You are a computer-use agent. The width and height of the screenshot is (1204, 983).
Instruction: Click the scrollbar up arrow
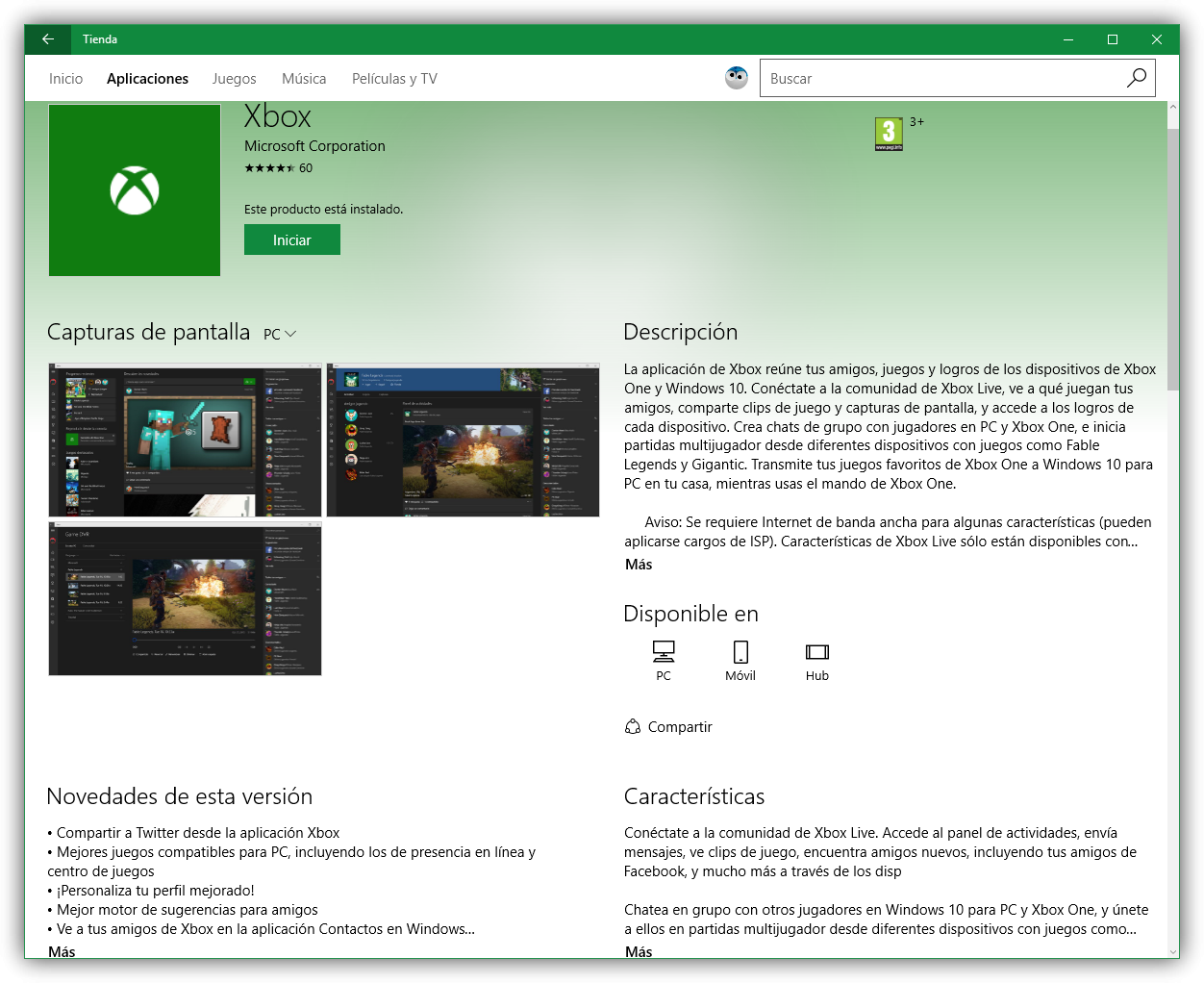(x=1173, y=108)
